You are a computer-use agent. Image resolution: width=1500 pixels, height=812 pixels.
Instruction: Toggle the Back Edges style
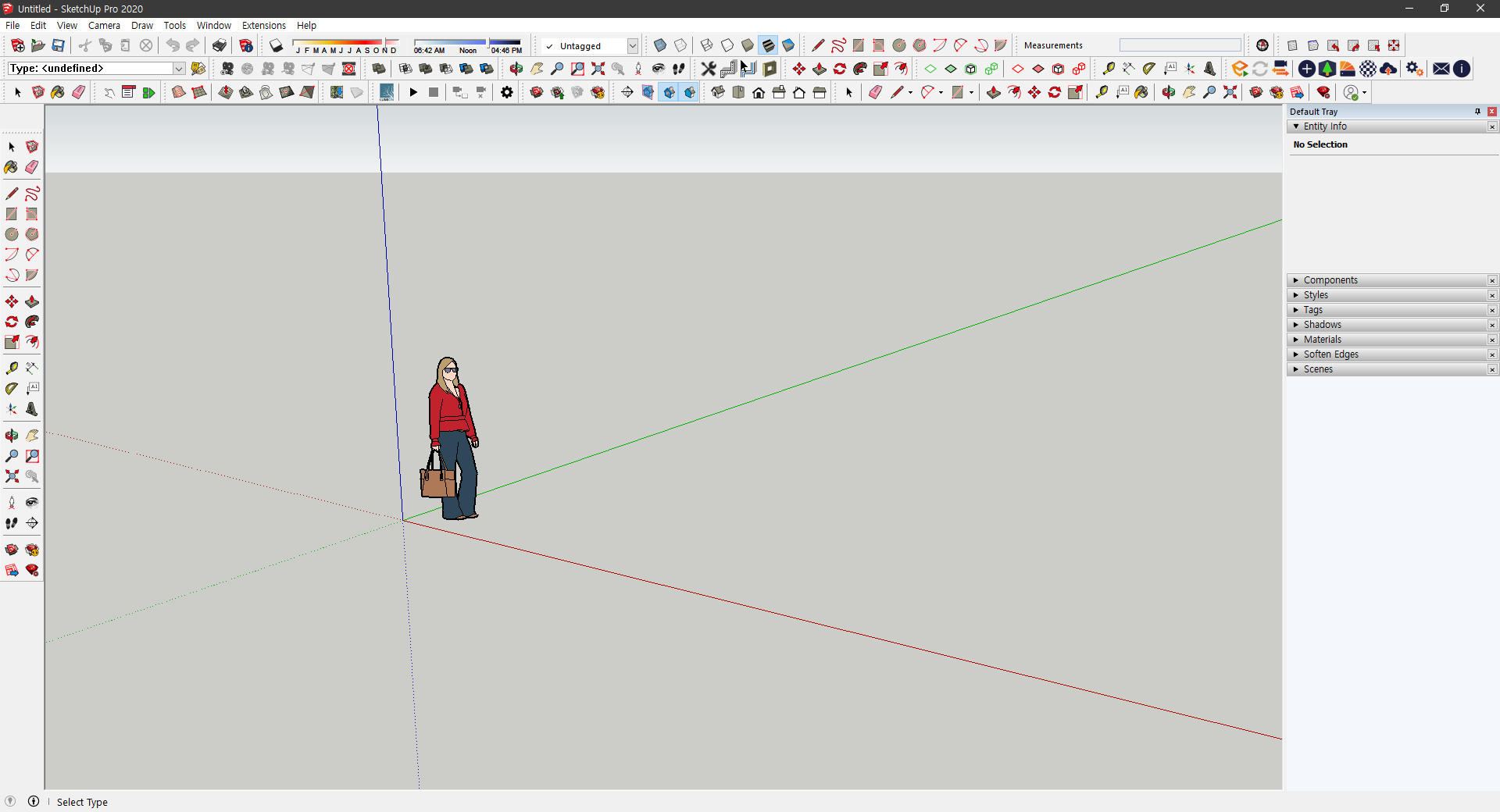pyautogui.click(x=680, y=45)
